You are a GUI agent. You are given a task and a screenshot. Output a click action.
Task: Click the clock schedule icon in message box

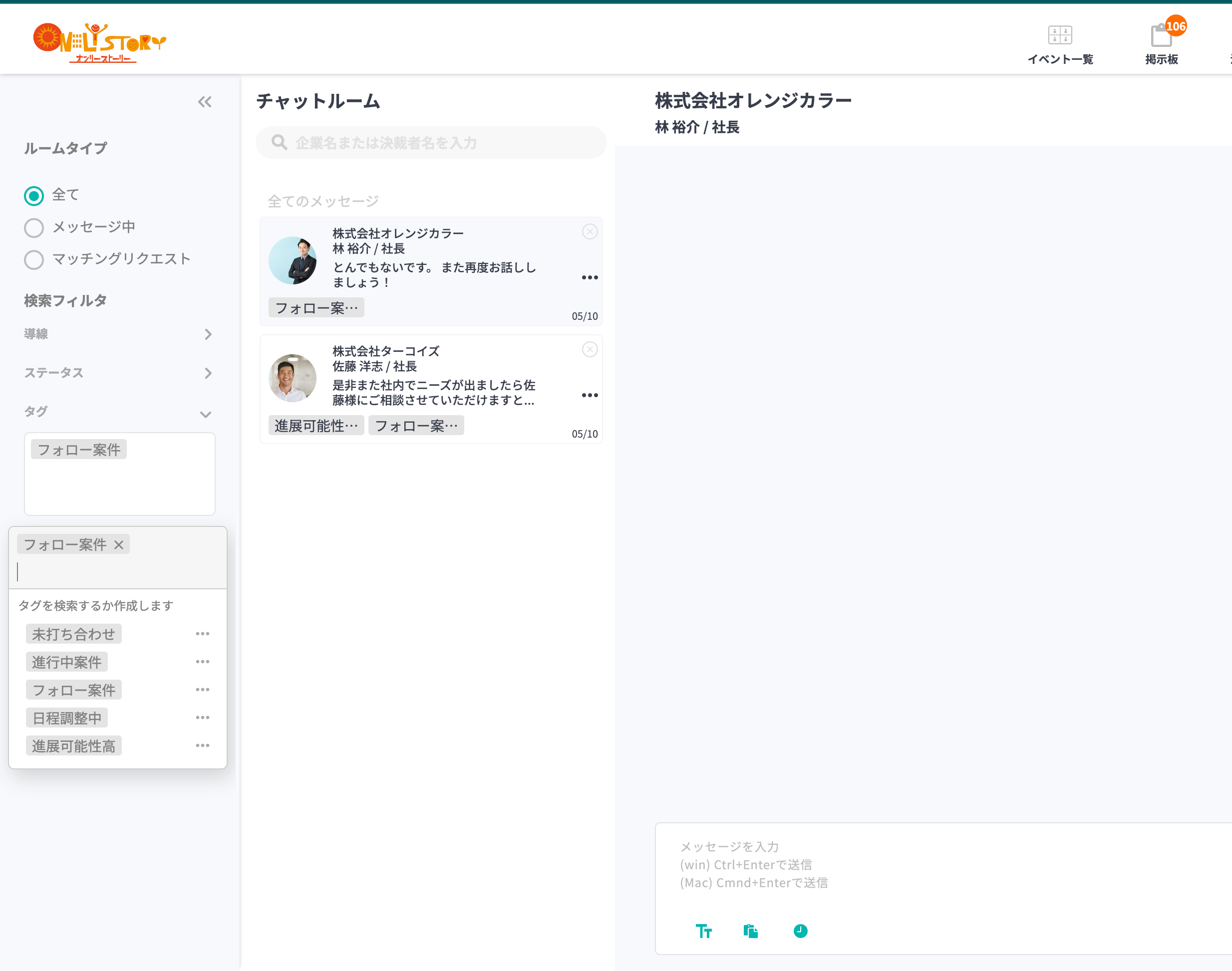[x=800, y=931]
